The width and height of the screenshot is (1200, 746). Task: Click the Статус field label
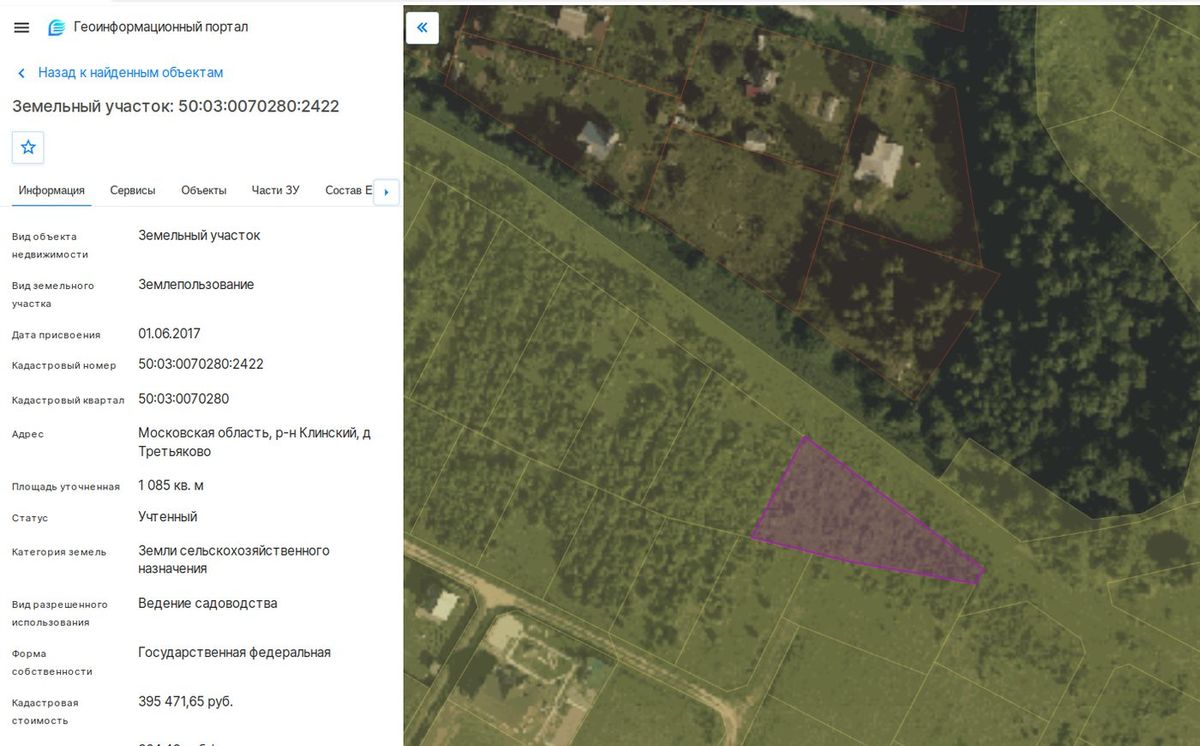click(x=30, y=519)
